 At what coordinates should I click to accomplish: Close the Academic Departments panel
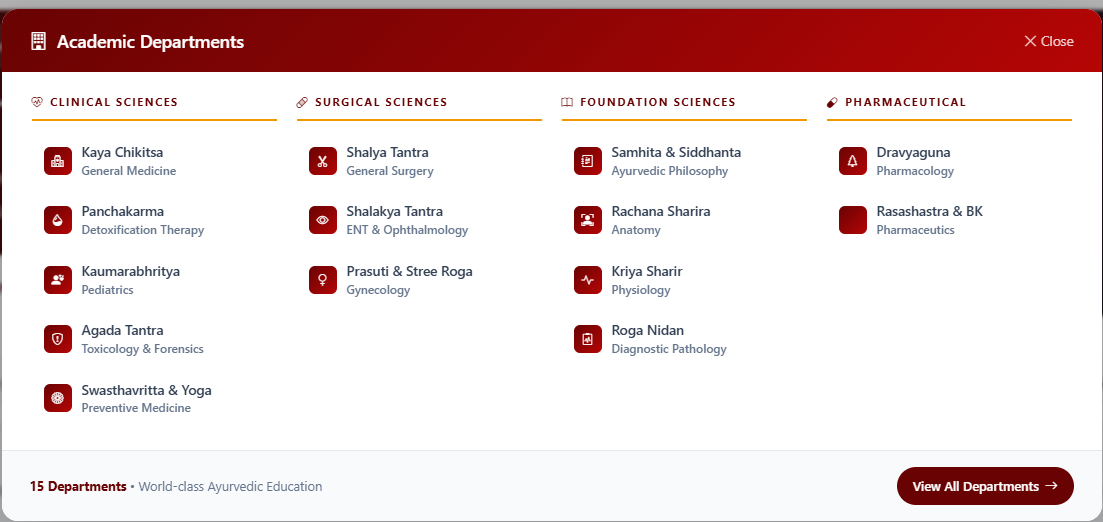1048,41
